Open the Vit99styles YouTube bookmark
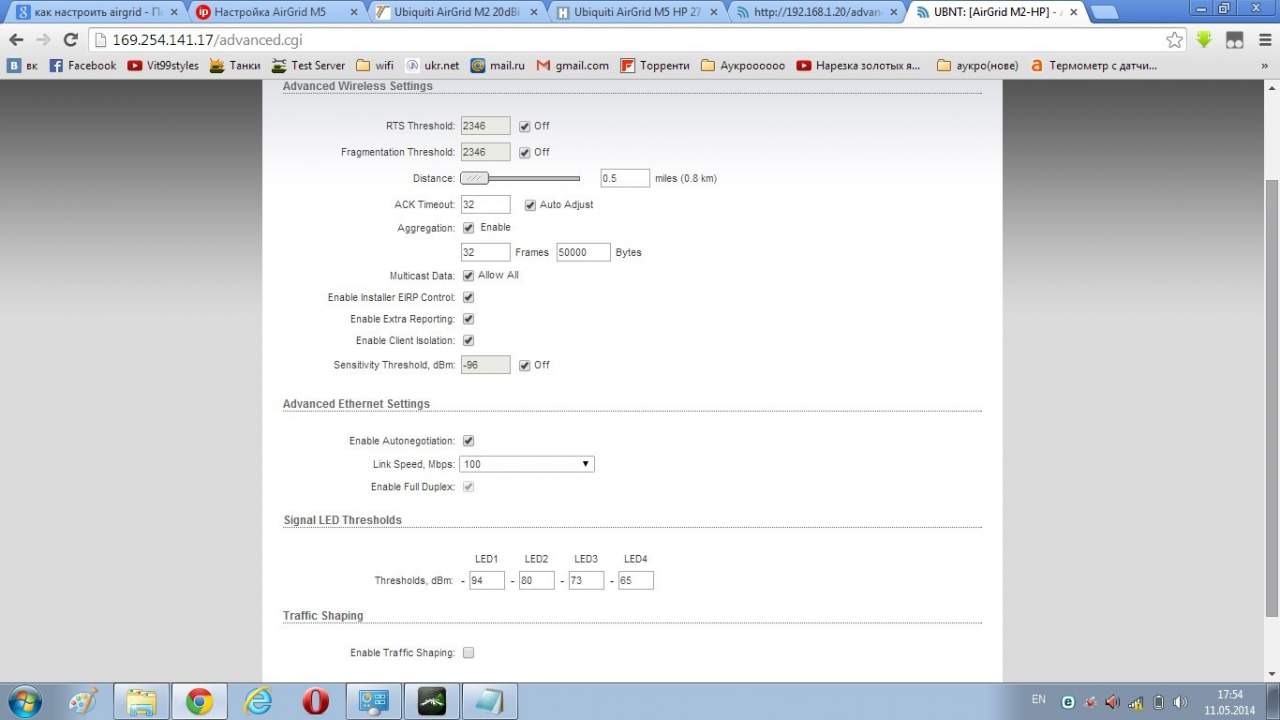 [163, 65]
